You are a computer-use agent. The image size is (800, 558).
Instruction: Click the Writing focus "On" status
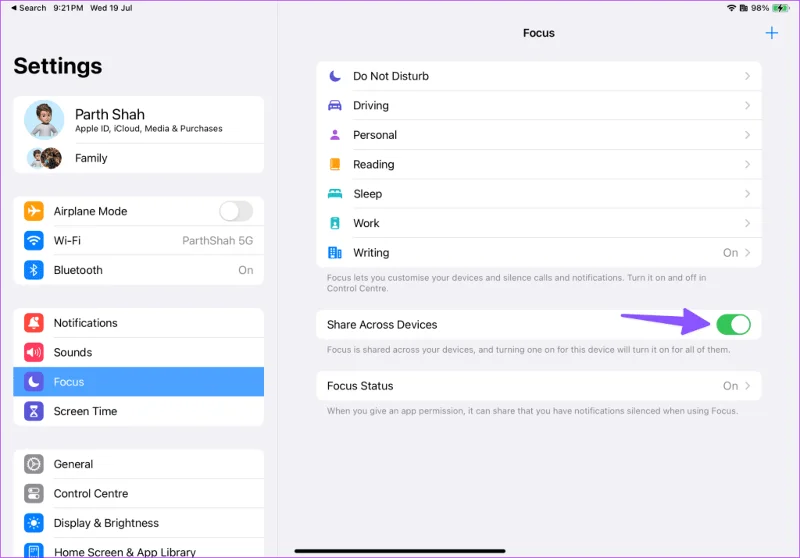click(730, 252)
